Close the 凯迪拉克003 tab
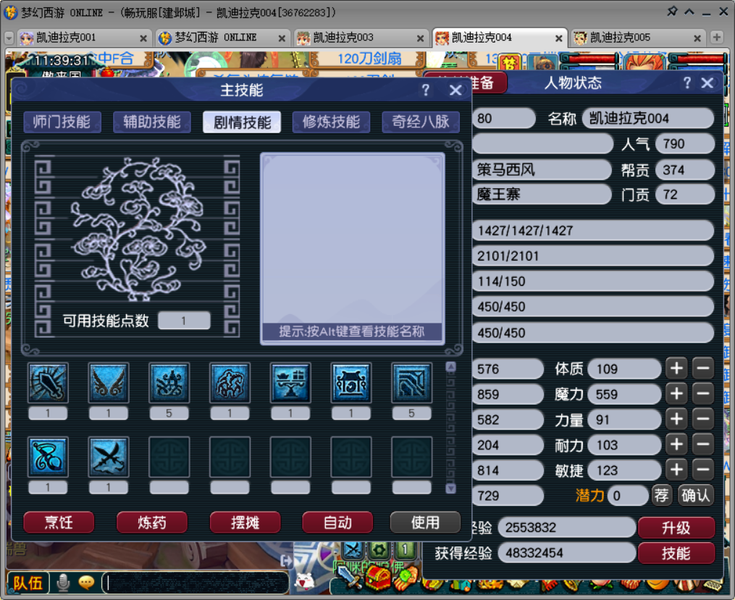Image resolution: width=735 pixels, height=600 pixels. tap(420, 38)
